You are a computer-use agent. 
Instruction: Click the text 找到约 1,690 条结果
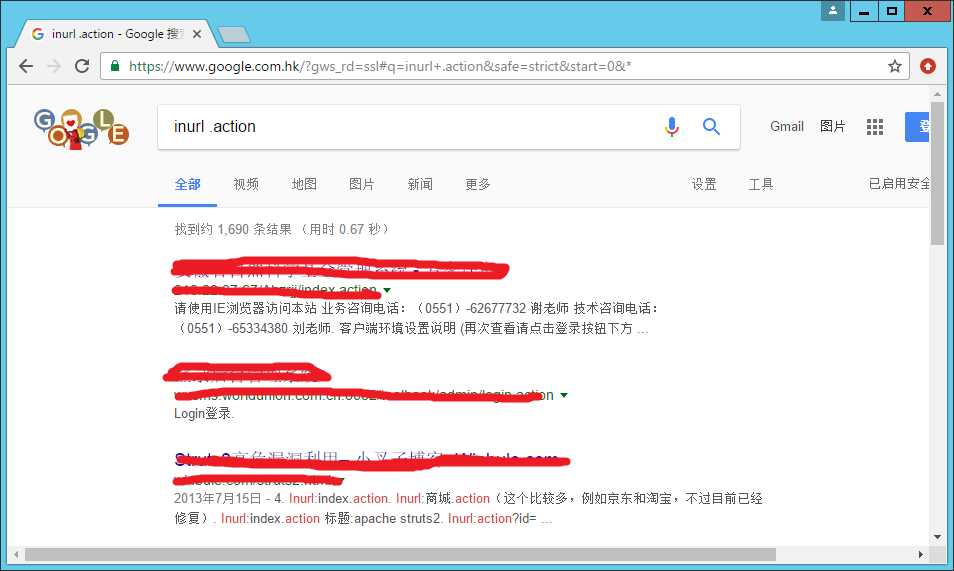point(233,229)
